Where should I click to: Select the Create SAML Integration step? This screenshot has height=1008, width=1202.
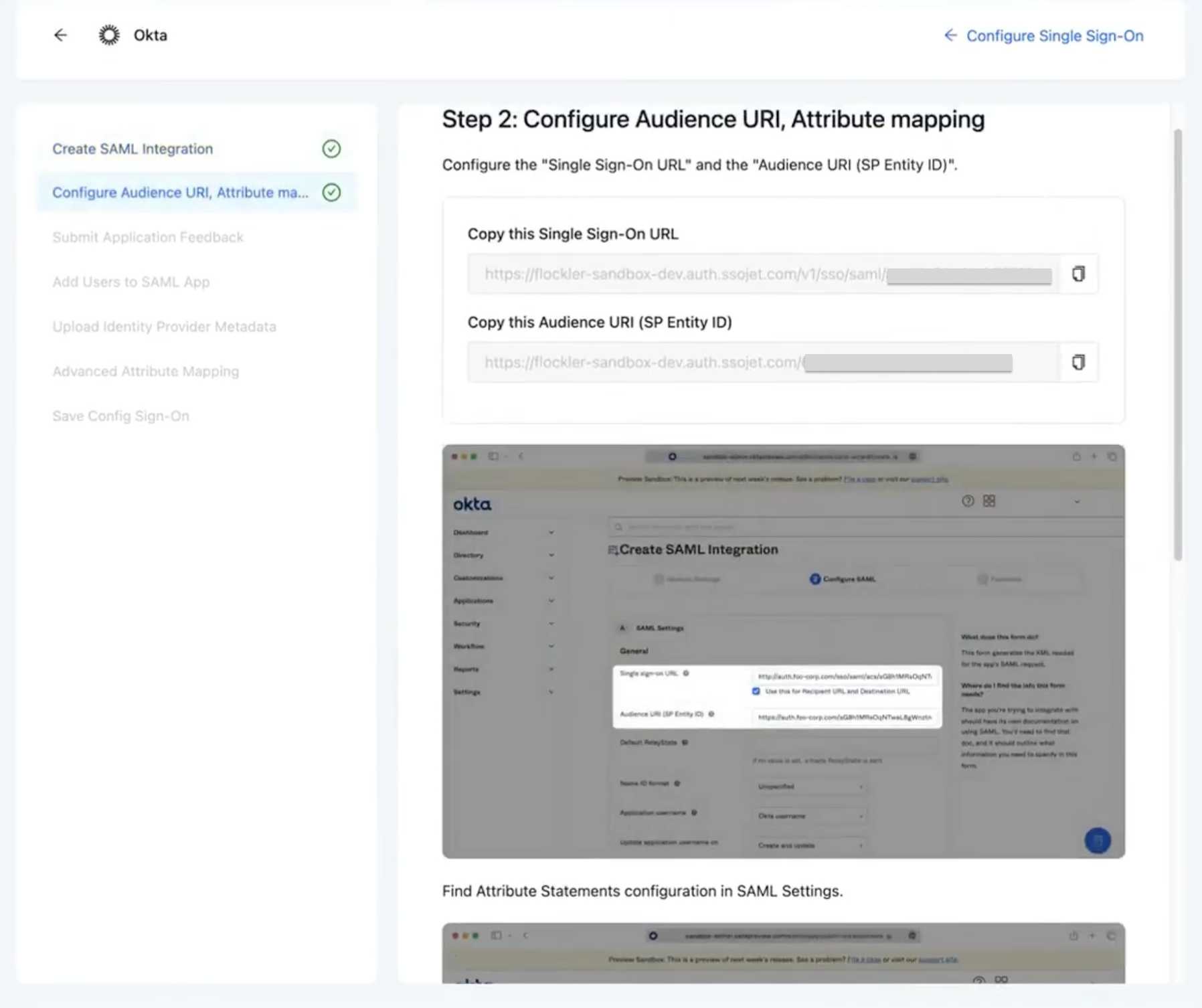[x=133, y=149]
